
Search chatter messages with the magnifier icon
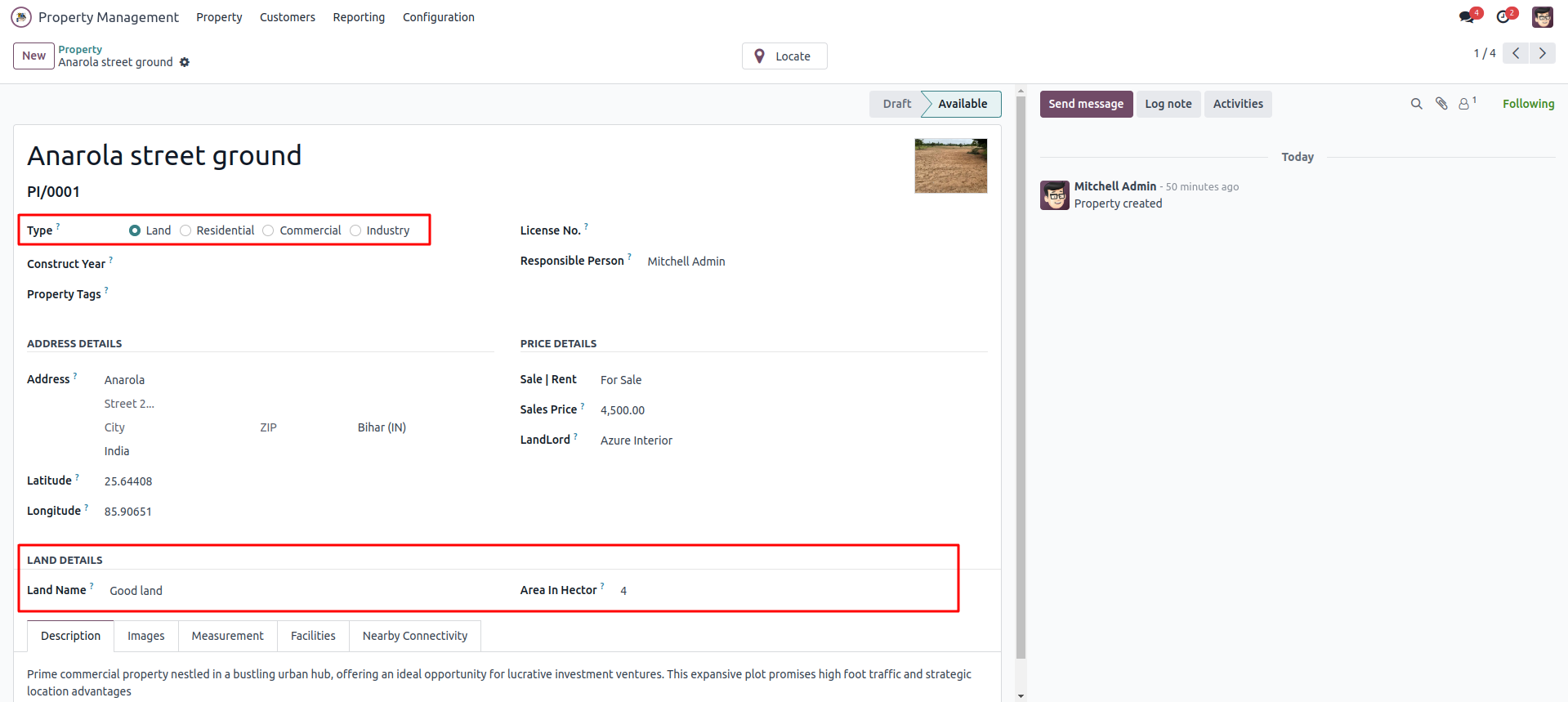pyautogui.click(x=1416, y=104)
